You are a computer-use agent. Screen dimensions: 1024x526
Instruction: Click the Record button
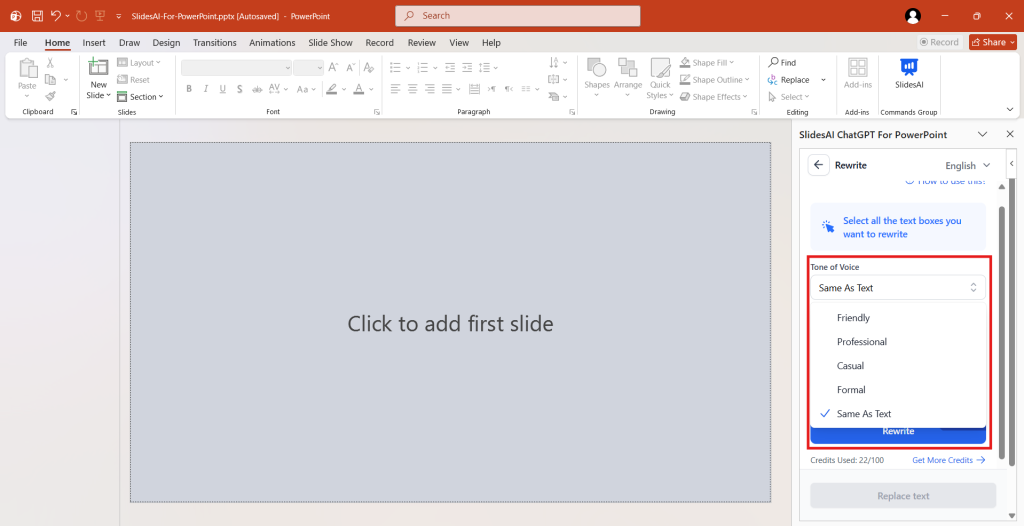coord(939,42)
